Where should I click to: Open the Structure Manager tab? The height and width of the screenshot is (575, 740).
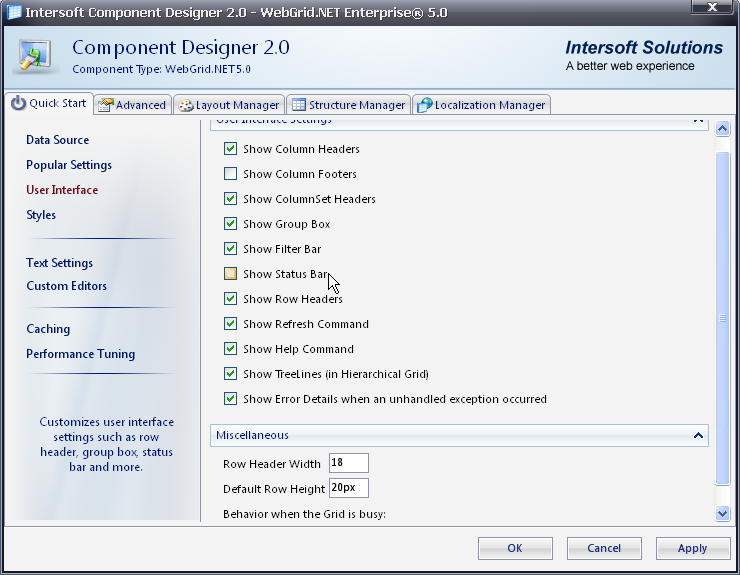click(x=348, y=105)
